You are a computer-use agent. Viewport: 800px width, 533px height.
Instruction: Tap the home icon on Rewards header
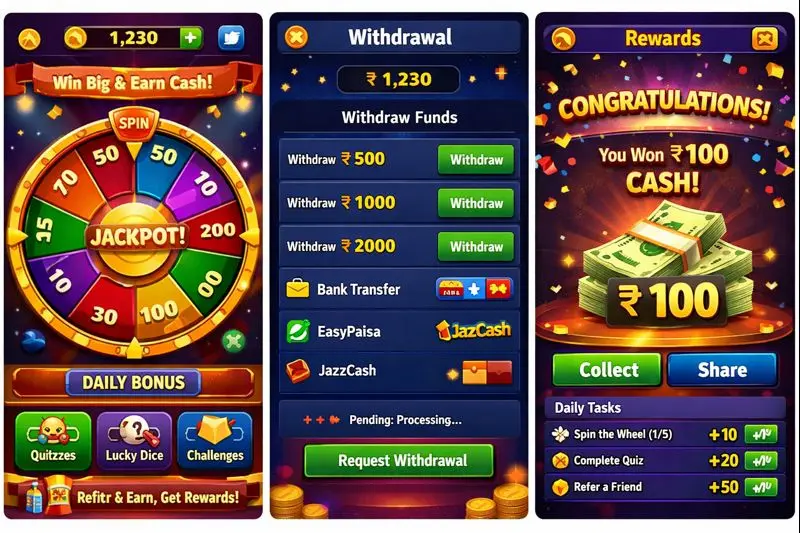point(563,39)
